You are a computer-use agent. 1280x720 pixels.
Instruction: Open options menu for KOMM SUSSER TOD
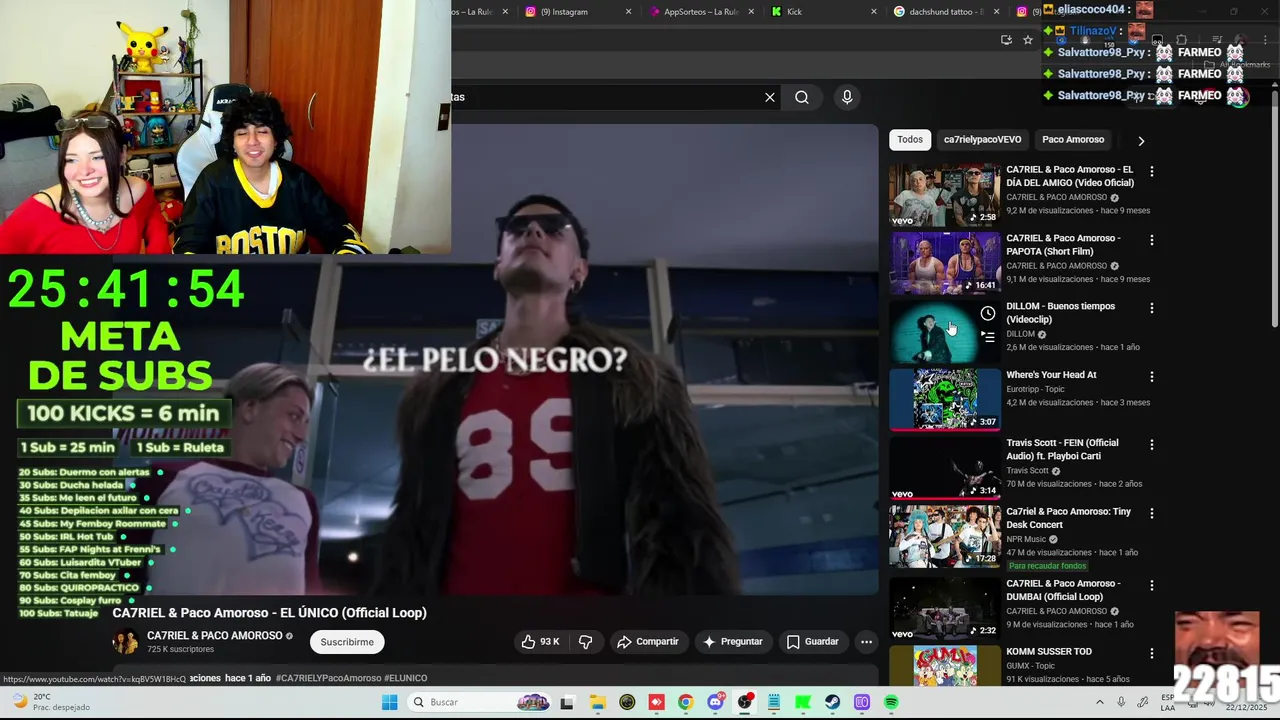pyautogui.click(x=1151, y=653)
